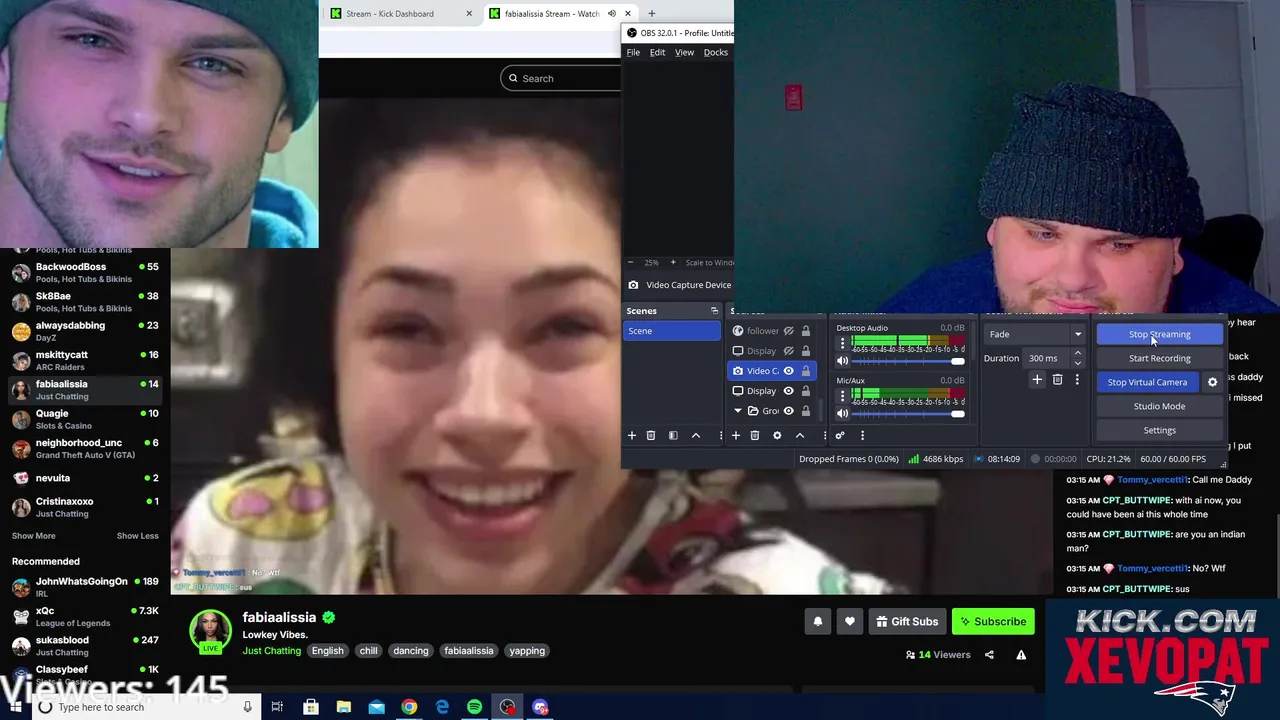The image size is (1280, 720).
Task: Hide the second visible Display source
Action: 788,391
